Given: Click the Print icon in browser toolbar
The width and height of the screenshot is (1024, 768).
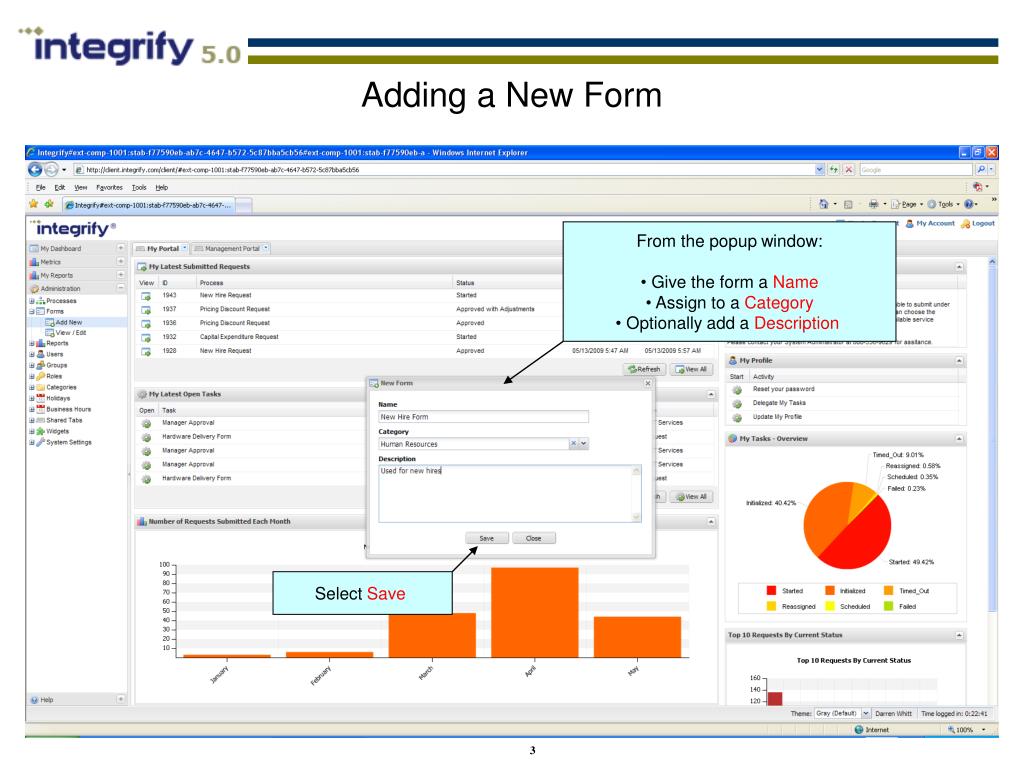Looking at the screenshot, I should [x=873, y=204].
